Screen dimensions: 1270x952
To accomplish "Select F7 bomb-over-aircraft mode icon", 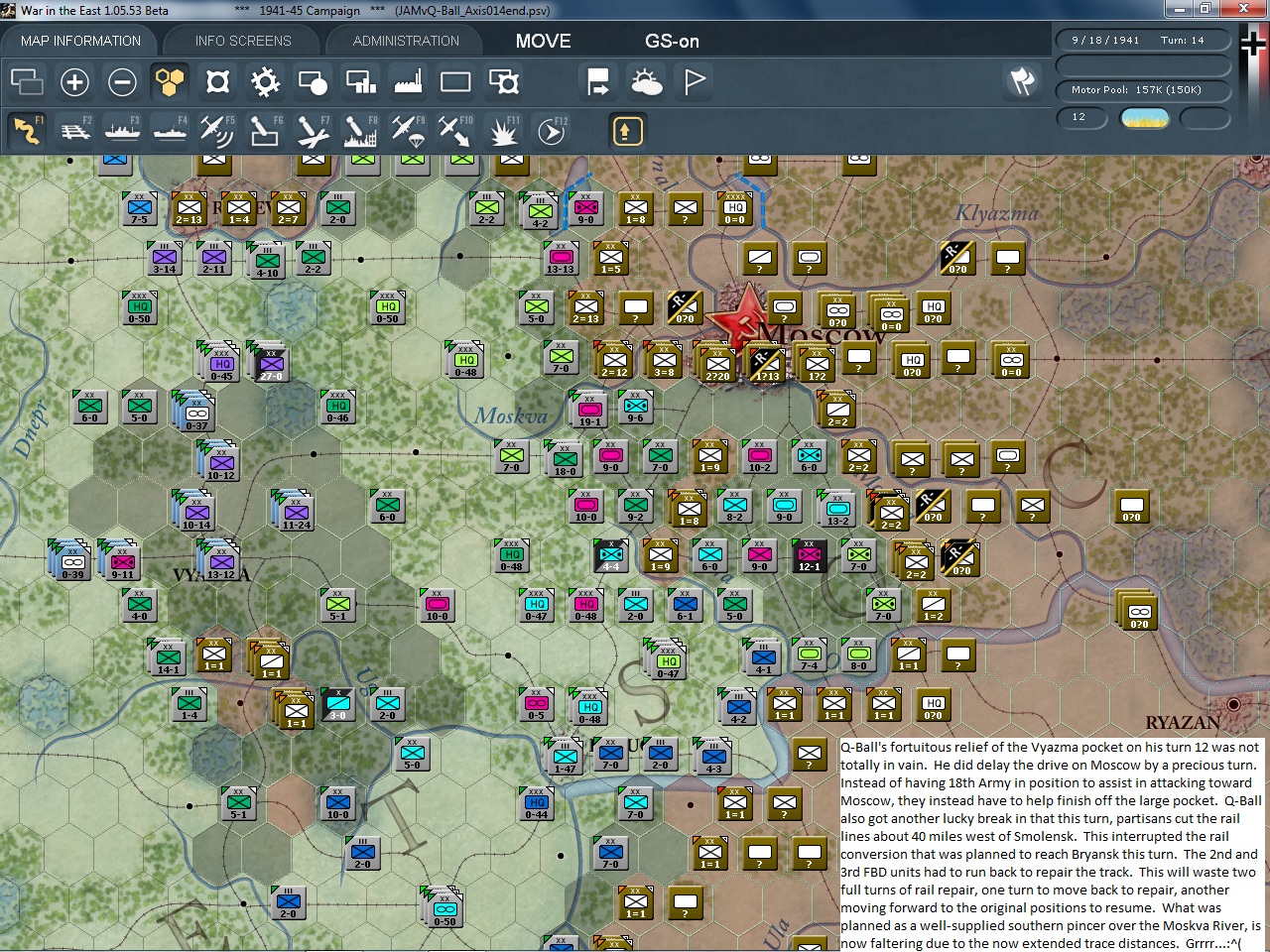I will coord(313,130).
